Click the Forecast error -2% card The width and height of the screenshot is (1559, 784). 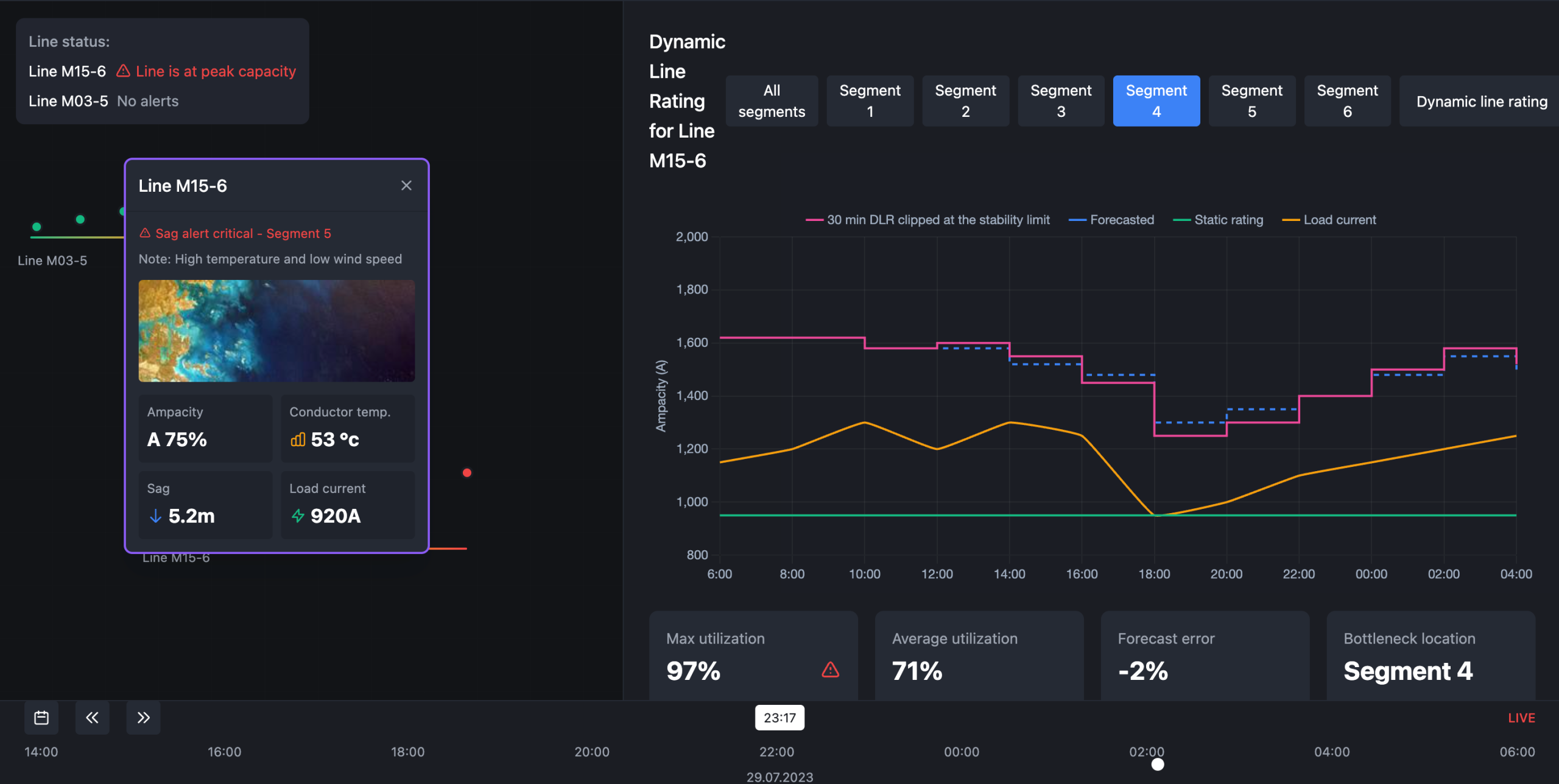coord(1205,656)
